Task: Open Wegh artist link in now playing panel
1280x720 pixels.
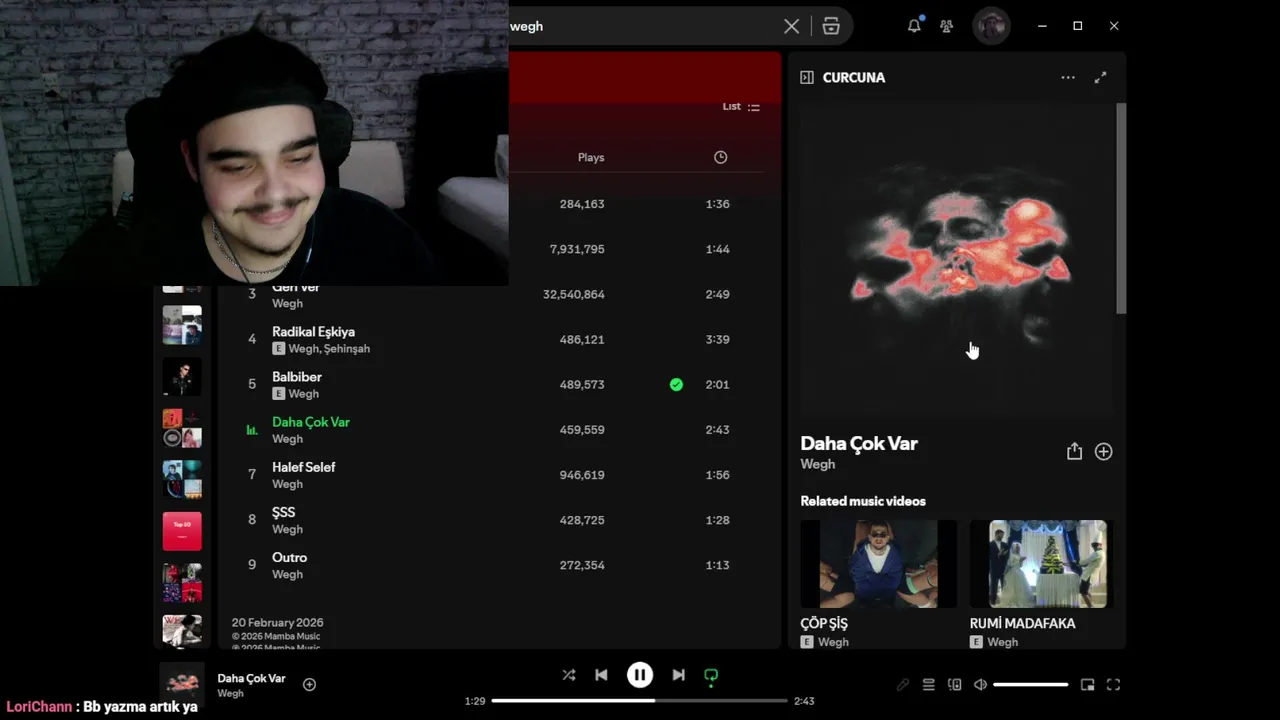Action: pos(817,464)
